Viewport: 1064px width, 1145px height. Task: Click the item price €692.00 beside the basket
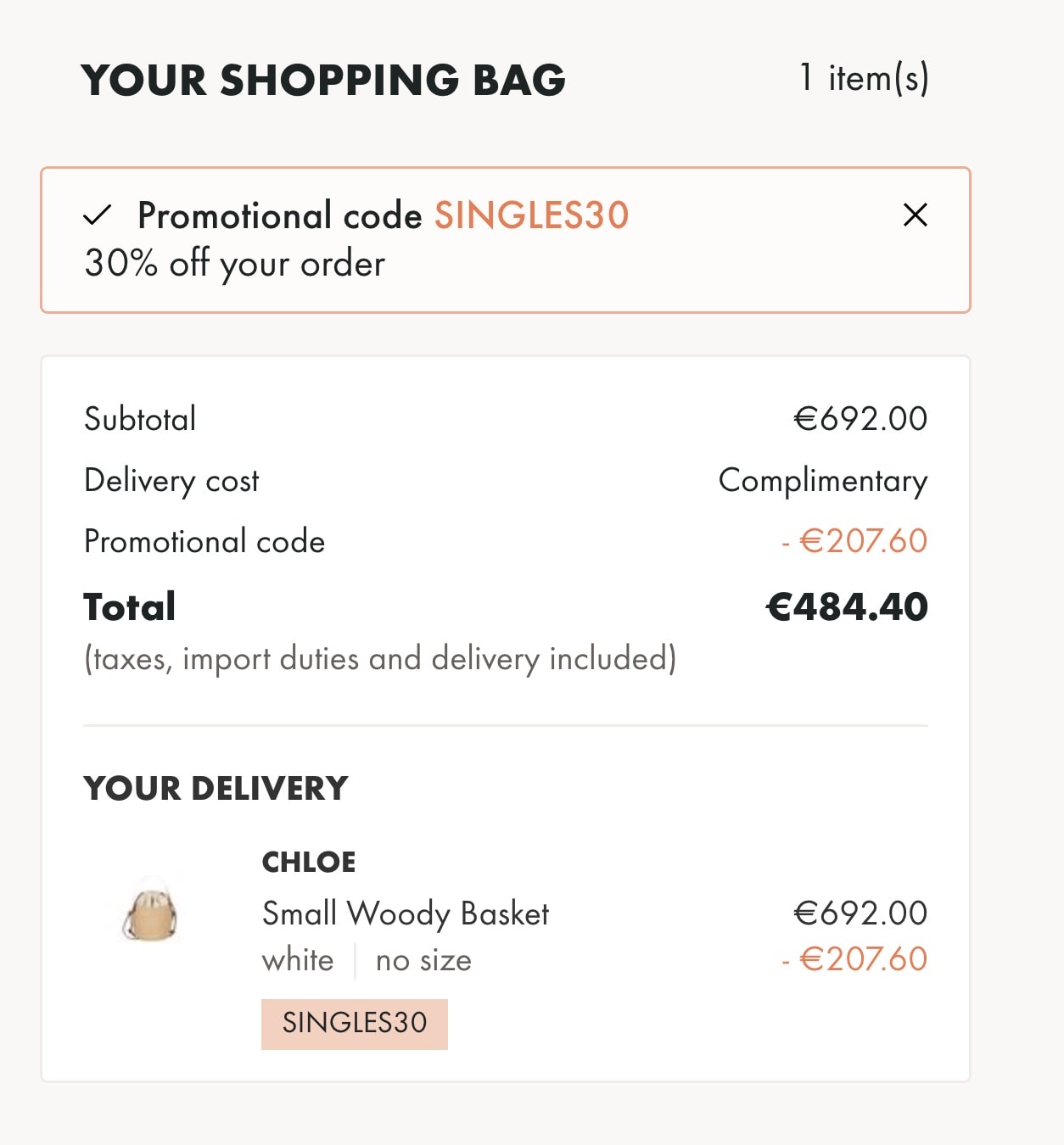(x=860, y=913)
